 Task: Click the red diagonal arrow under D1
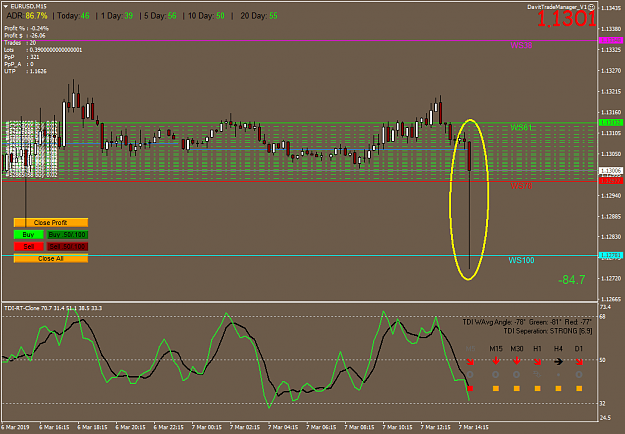pyautogui.click(x=579, y=361)
